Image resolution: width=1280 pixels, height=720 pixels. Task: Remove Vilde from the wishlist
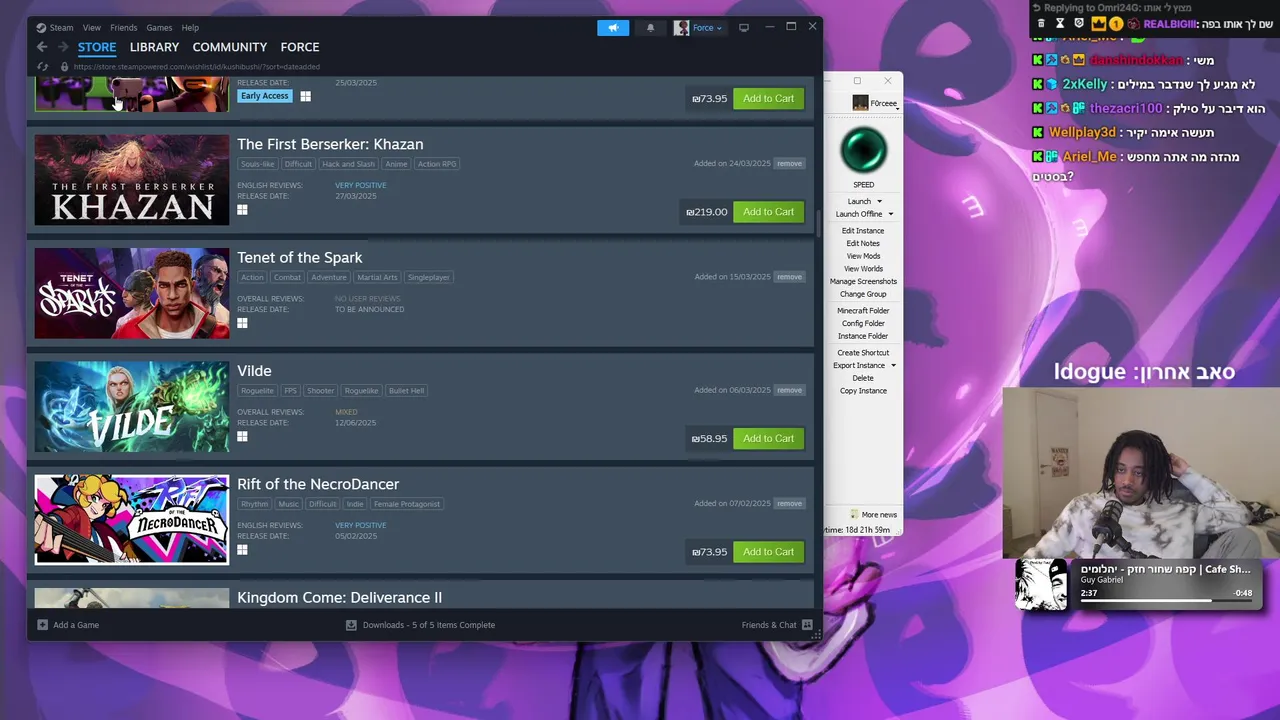[x=789, y=390]
